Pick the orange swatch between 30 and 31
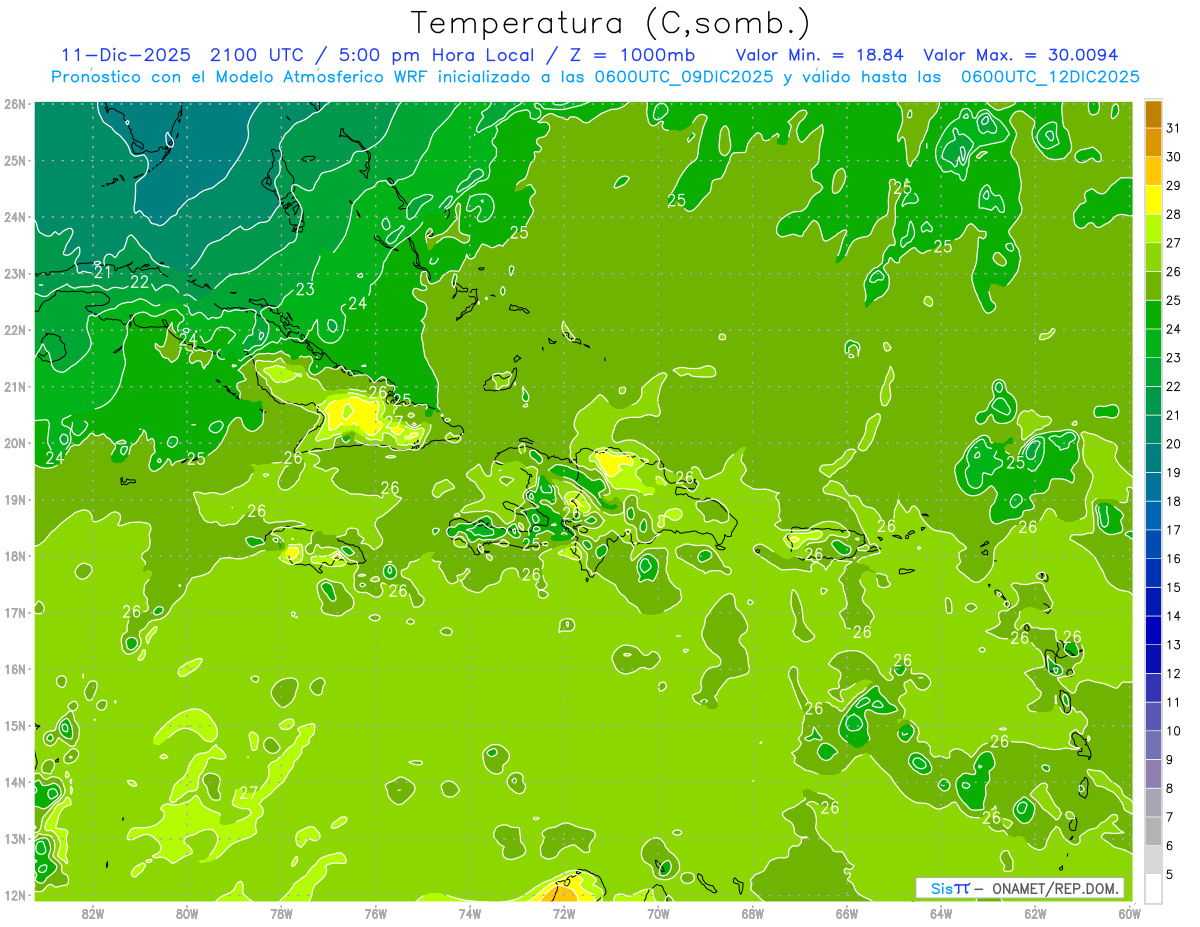Viewport: 1200px width, 927px height. [1153, 143]
